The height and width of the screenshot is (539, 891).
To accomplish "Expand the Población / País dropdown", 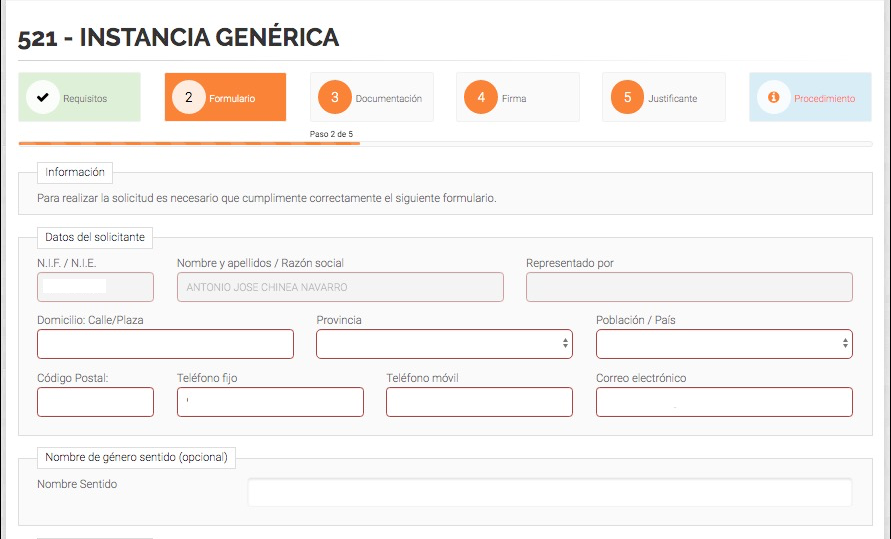I will coord(725,344).
